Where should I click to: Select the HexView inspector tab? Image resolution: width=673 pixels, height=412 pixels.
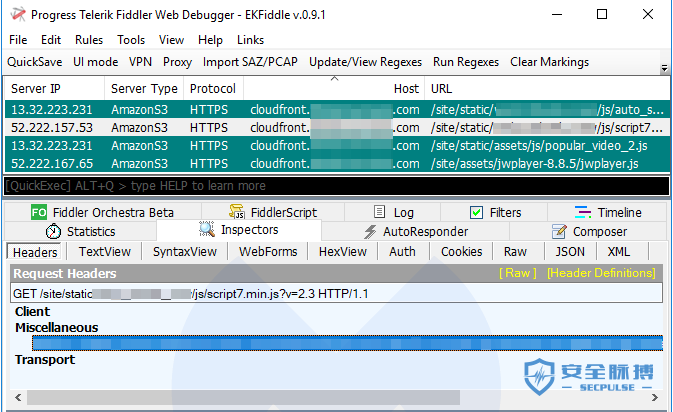click(x=343, y=251)
